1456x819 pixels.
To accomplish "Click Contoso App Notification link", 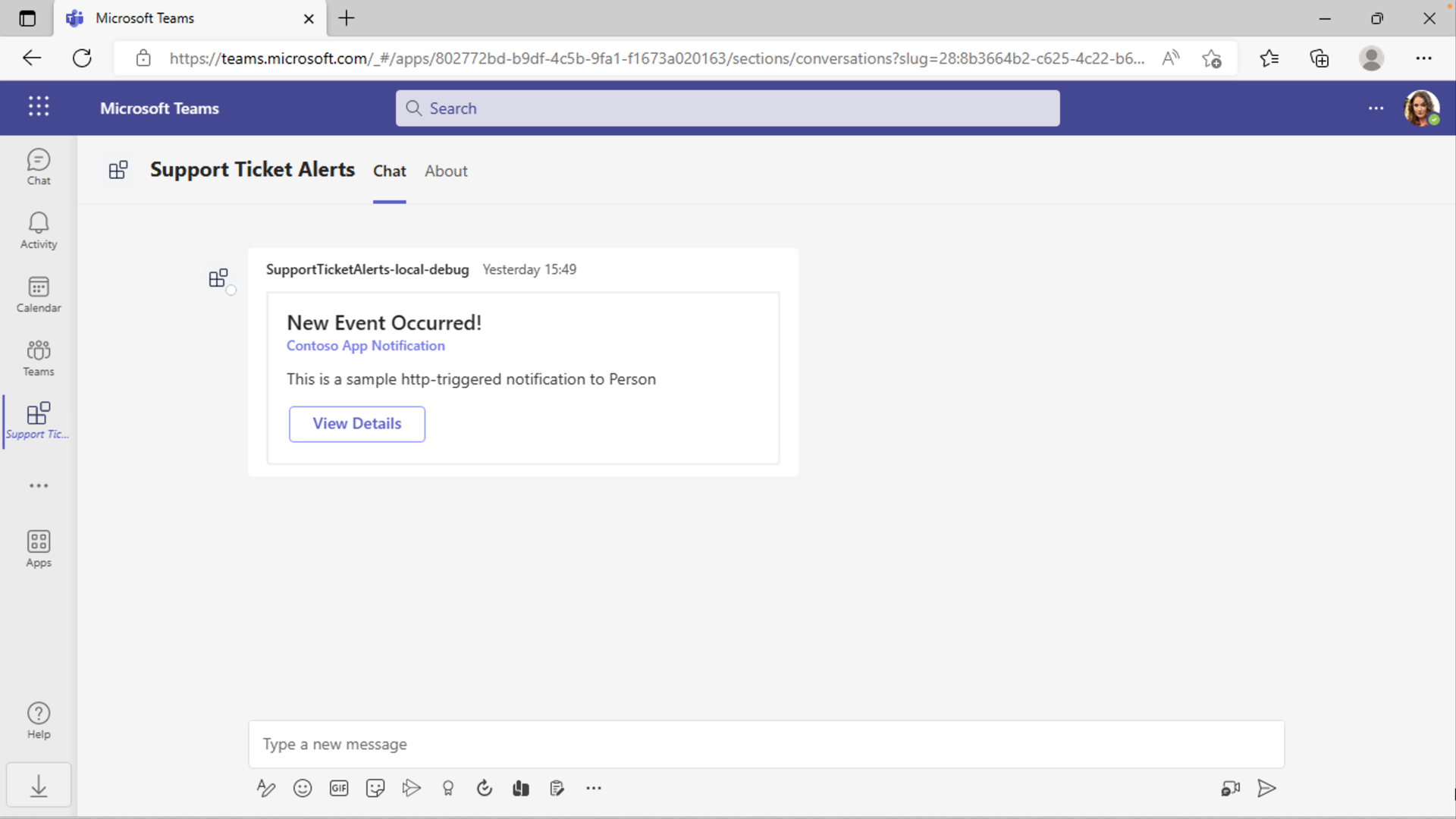I will tap(365, 345).
